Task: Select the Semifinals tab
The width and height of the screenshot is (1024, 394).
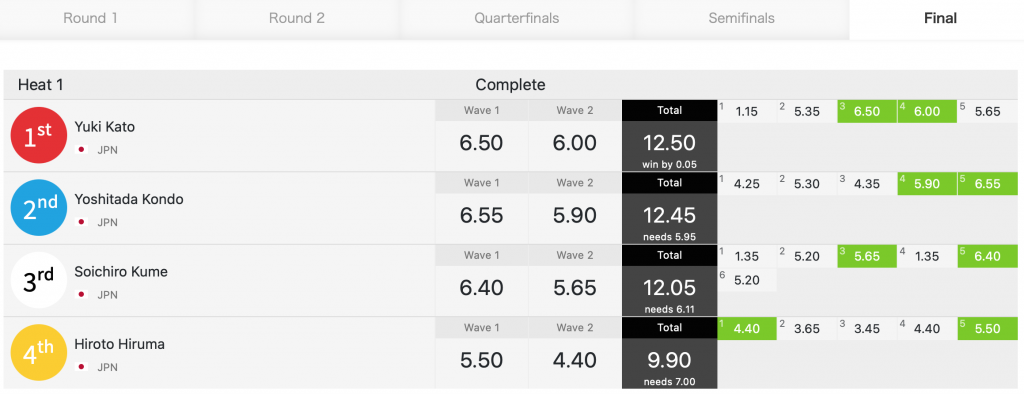Action: point(741,18)
